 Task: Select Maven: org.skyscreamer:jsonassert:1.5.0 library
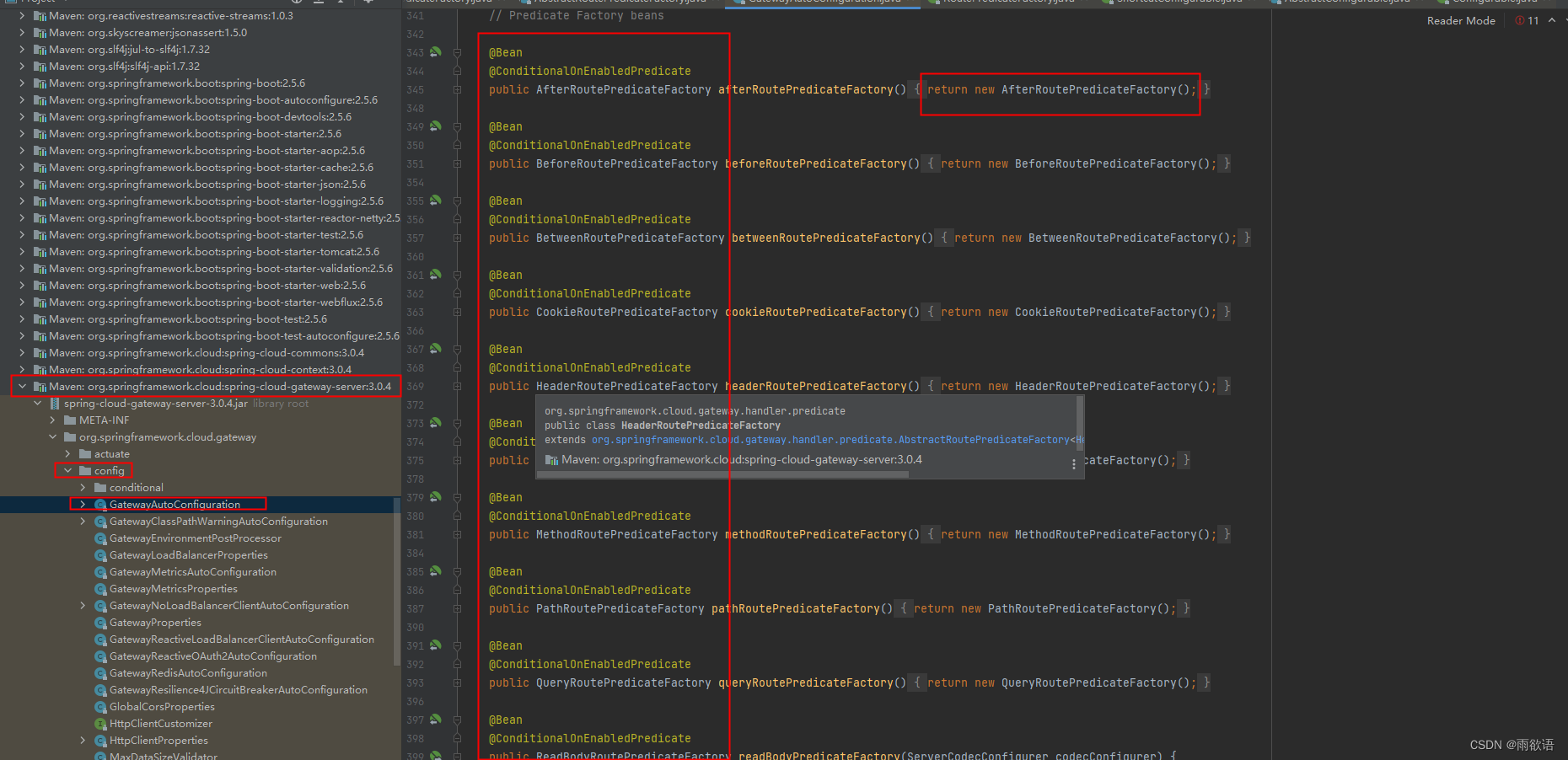click(x=148, y=33)
